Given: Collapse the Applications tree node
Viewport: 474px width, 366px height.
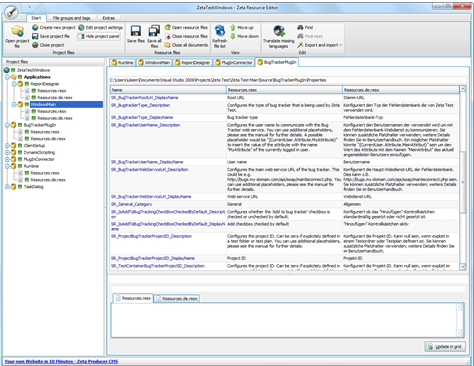Looking at the screenshot, I should tap(7, 77).
